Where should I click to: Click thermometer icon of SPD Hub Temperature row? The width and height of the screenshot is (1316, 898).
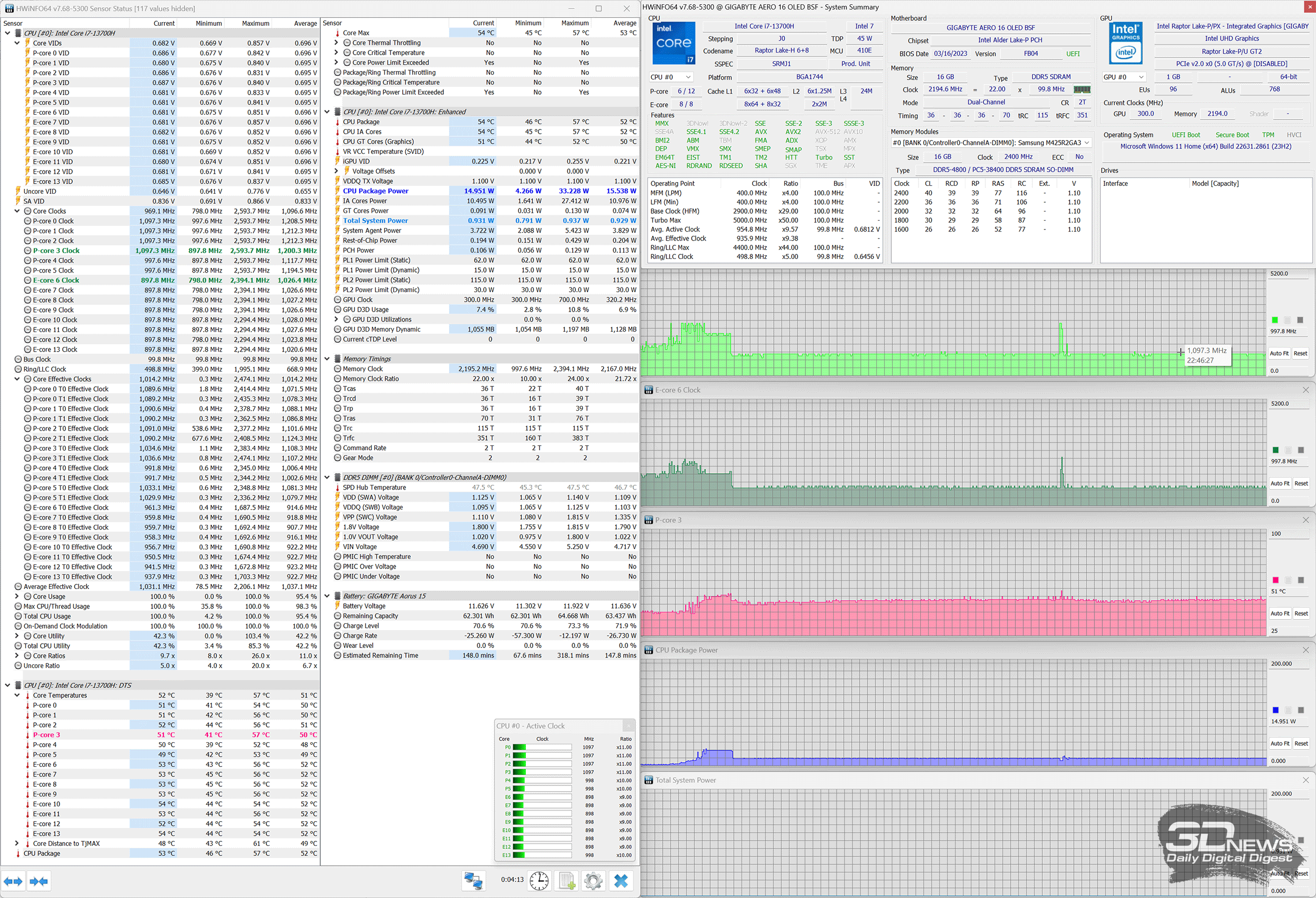pyautogui.click(x=337, y=487)
